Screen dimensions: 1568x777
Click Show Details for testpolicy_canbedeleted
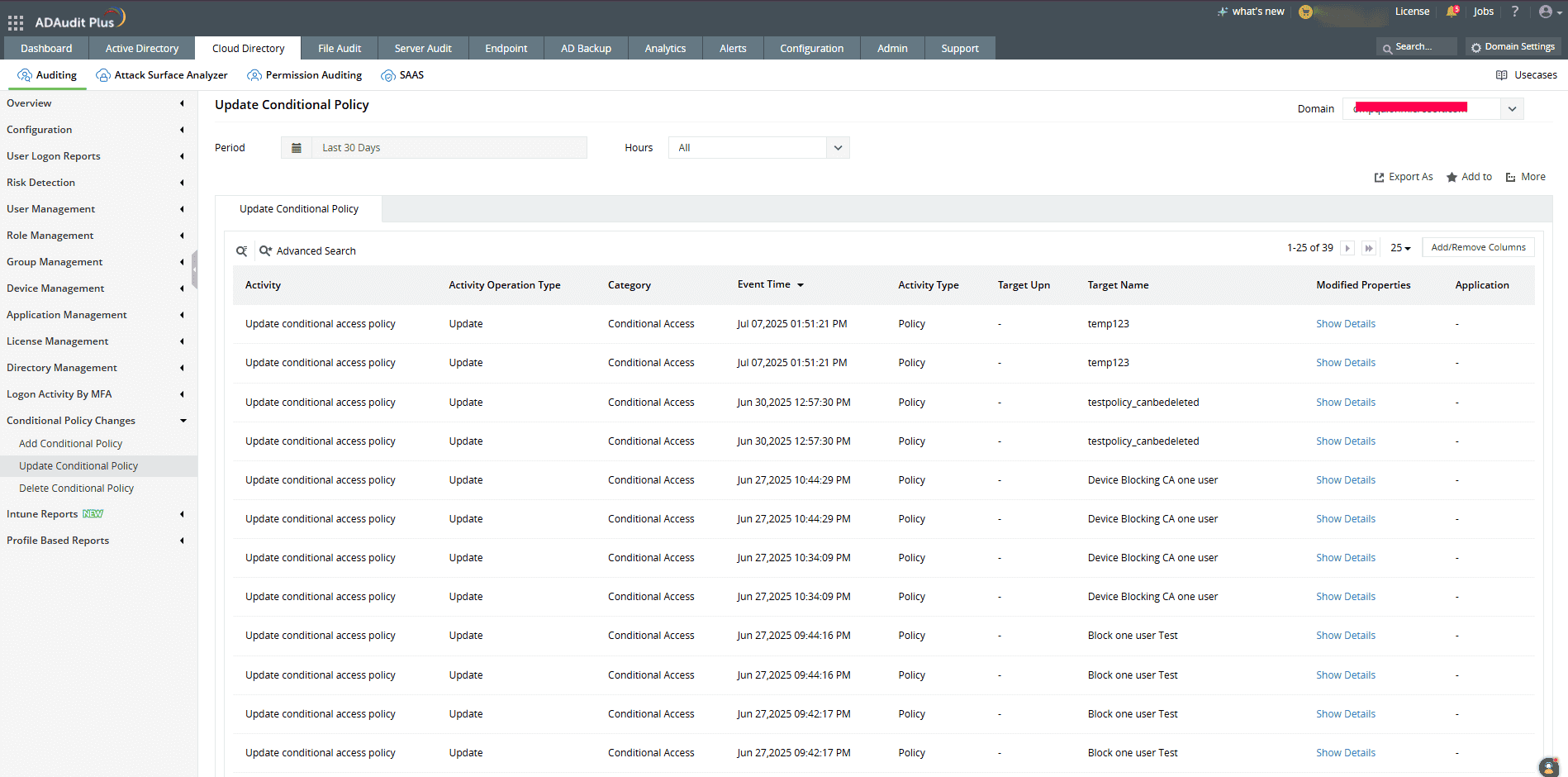tap(1345, 402)
